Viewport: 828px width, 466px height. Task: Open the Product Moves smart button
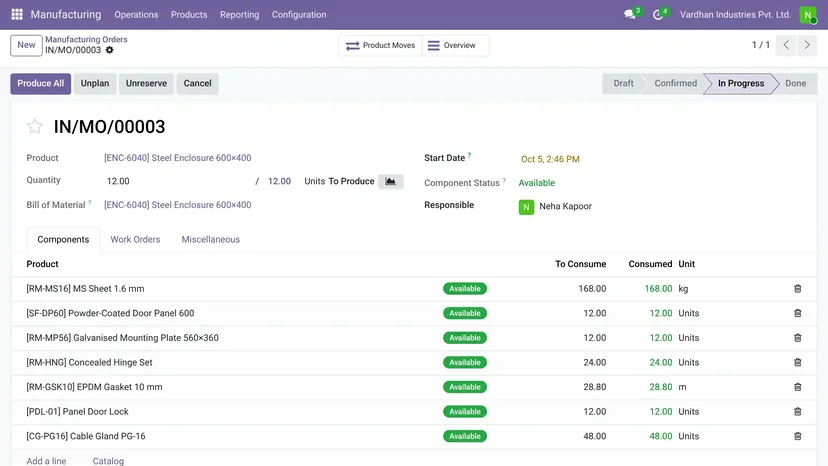click(380, 45)
